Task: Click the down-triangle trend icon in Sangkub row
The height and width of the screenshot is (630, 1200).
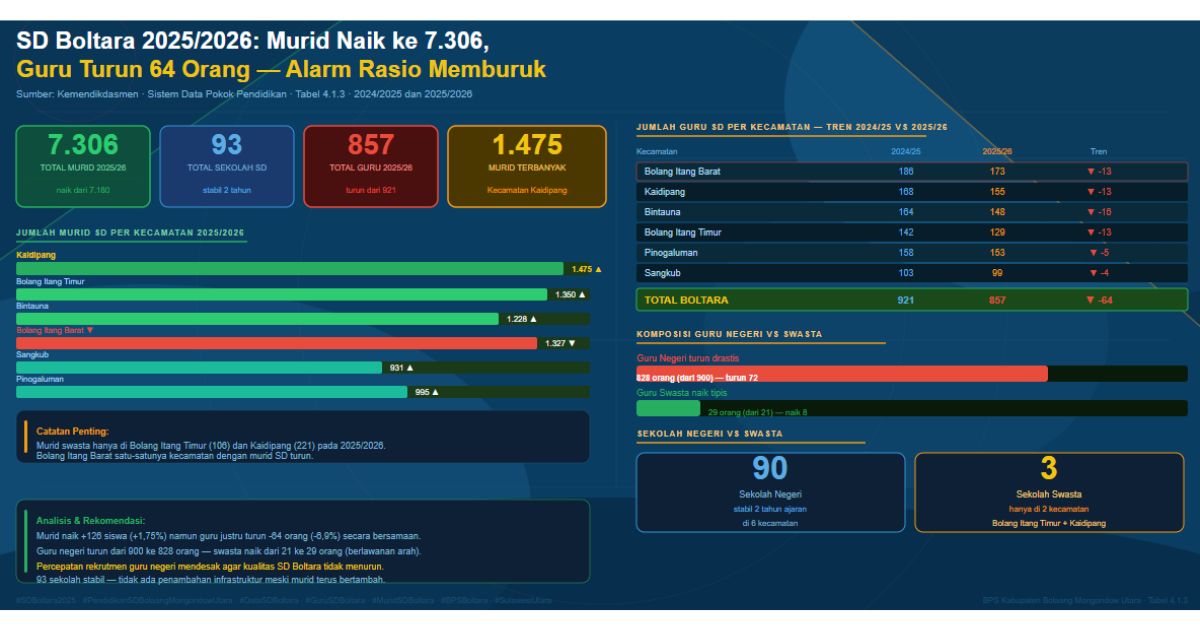Action: (1094, 273)
